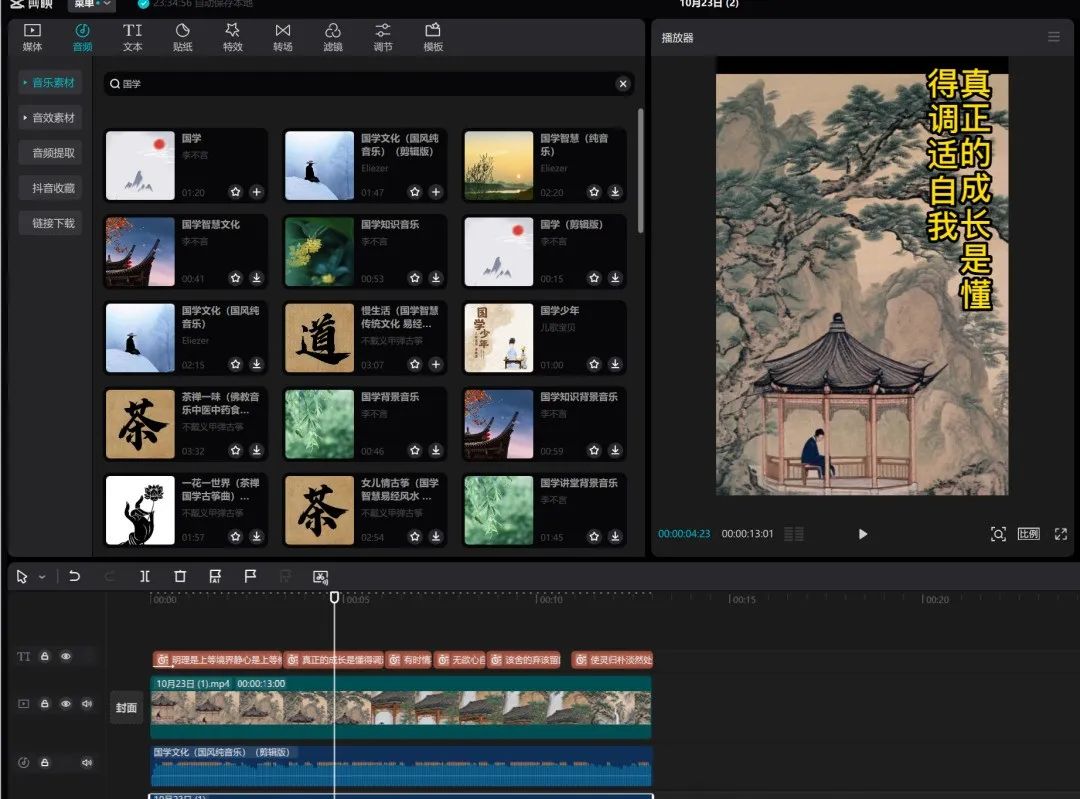Clear the search box text
Viewport: 1080px width, 799px height.
click(623, 83)
